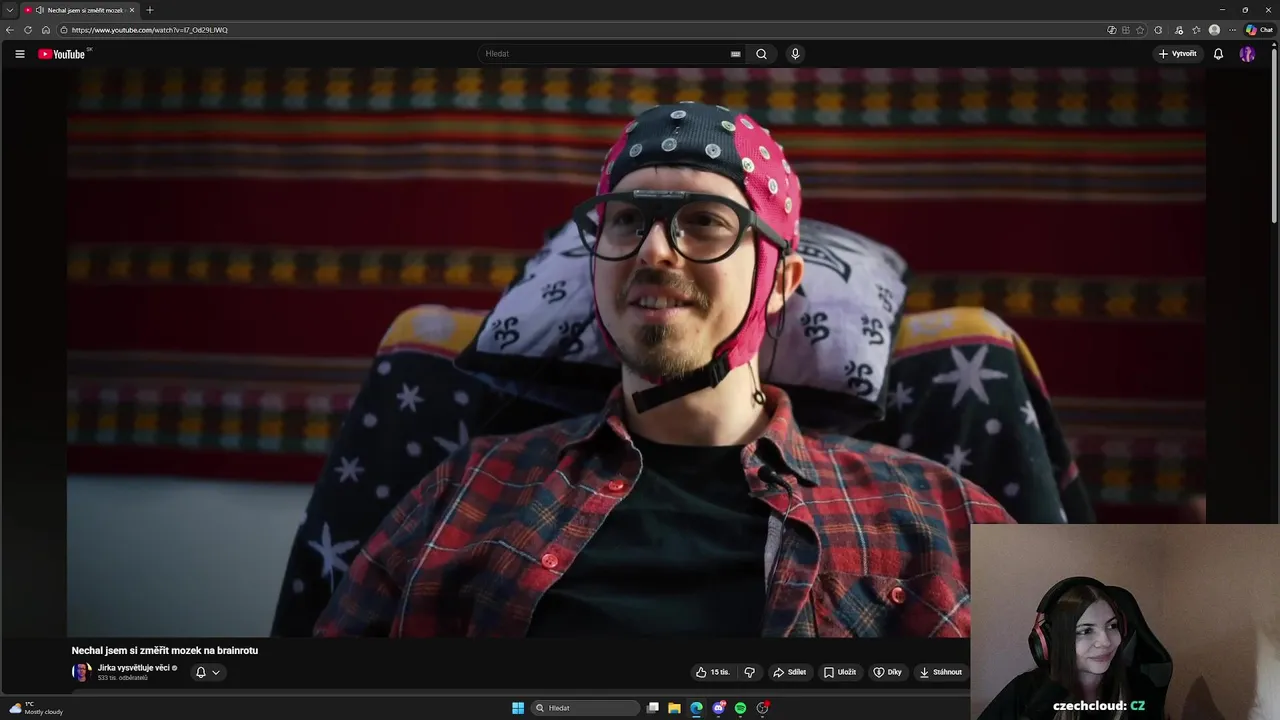Click the Díky thanks button

(x=888, y=672)
